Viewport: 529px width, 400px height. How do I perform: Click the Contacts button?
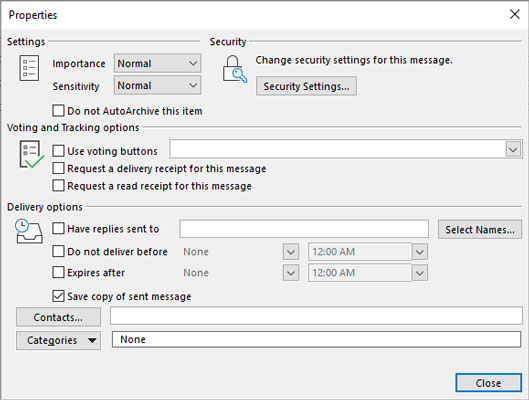tap(58, 317)
